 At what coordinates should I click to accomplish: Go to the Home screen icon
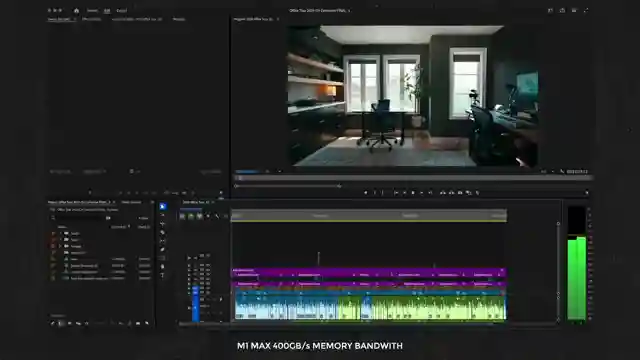coord(76,11)
